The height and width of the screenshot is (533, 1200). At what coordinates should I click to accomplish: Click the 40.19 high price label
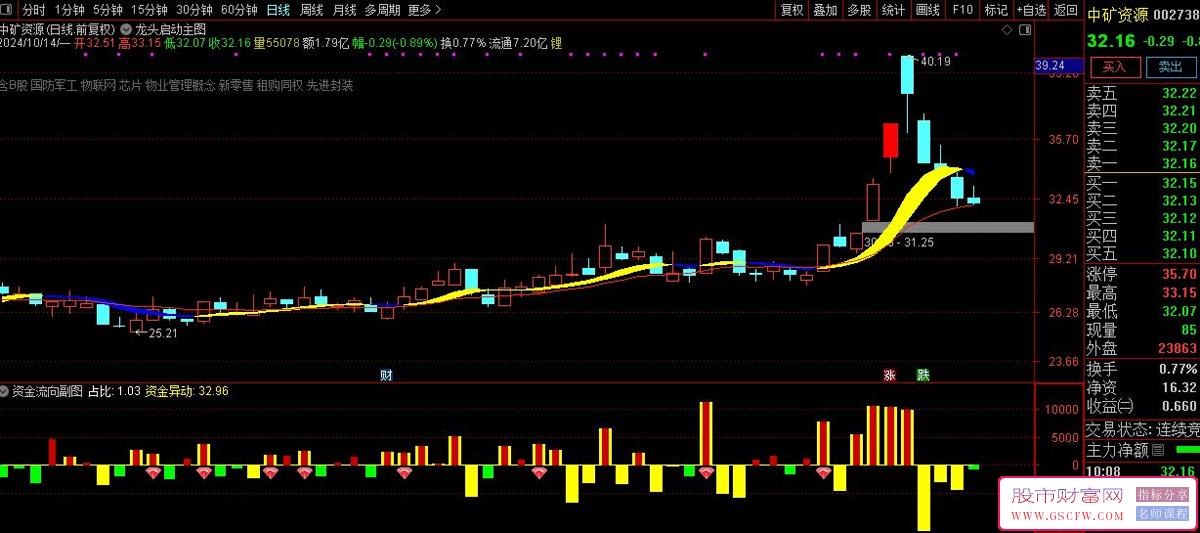click(x=936, y=61)
